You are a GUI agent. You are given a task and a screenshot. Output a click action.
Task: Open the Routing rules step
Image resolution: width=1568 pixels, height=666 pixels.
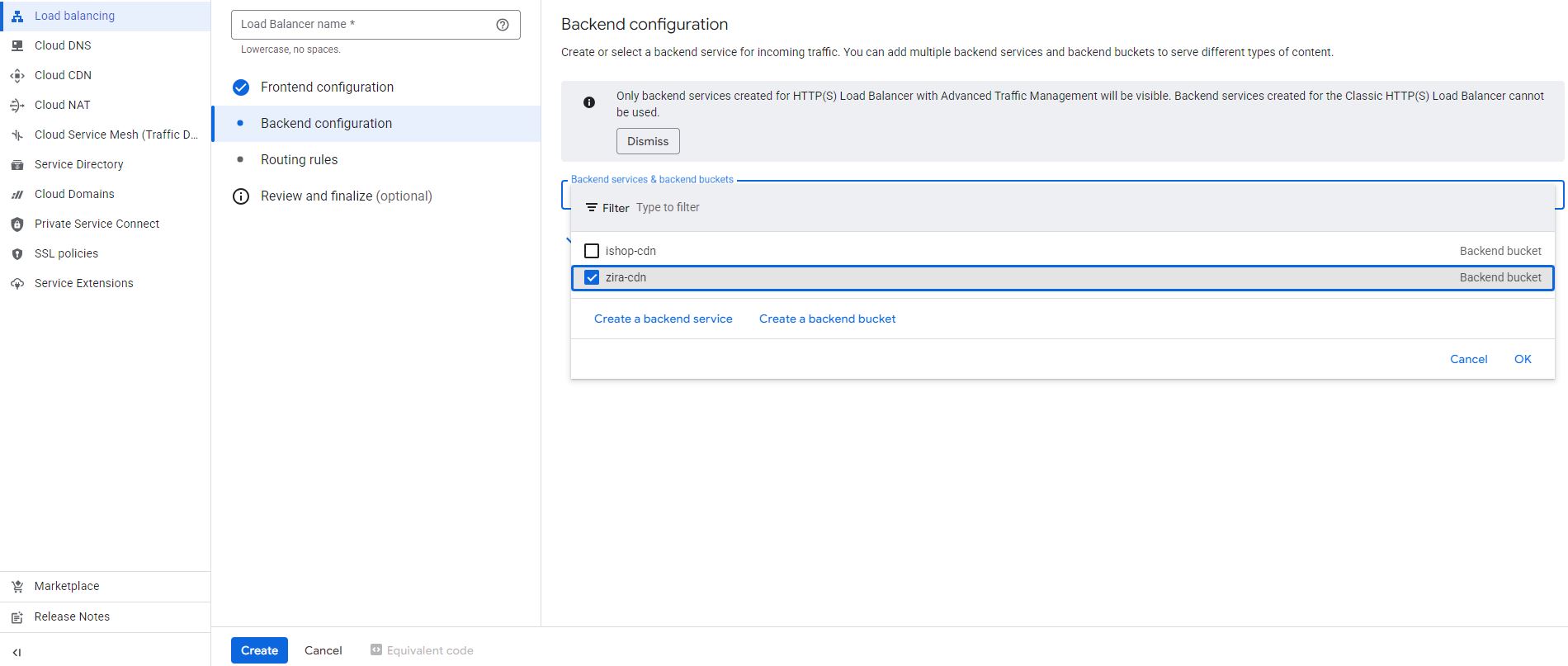click(299, 159)
